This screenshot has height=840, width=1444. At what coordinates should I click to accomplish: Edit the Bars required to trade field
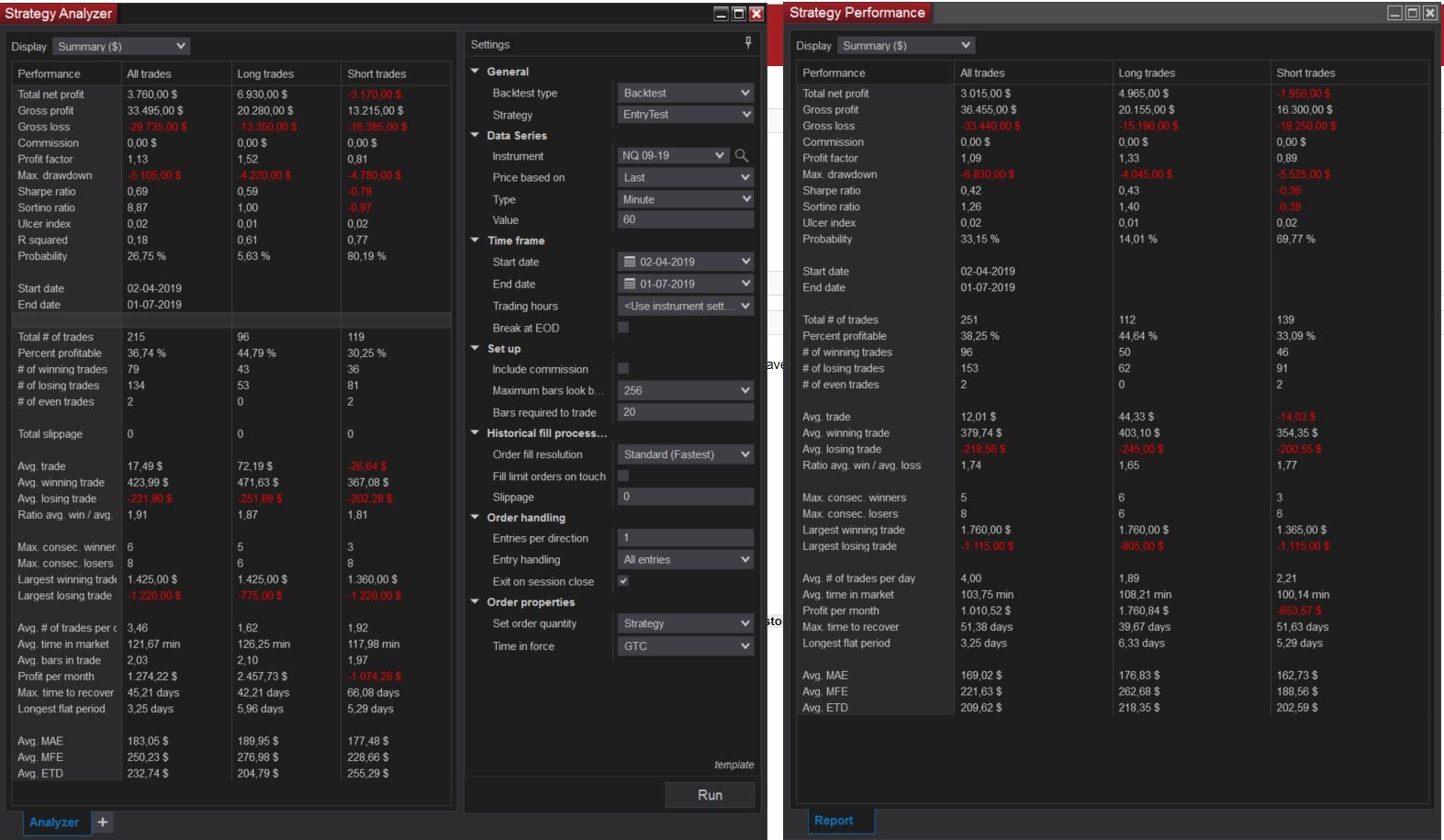[686, 412]
